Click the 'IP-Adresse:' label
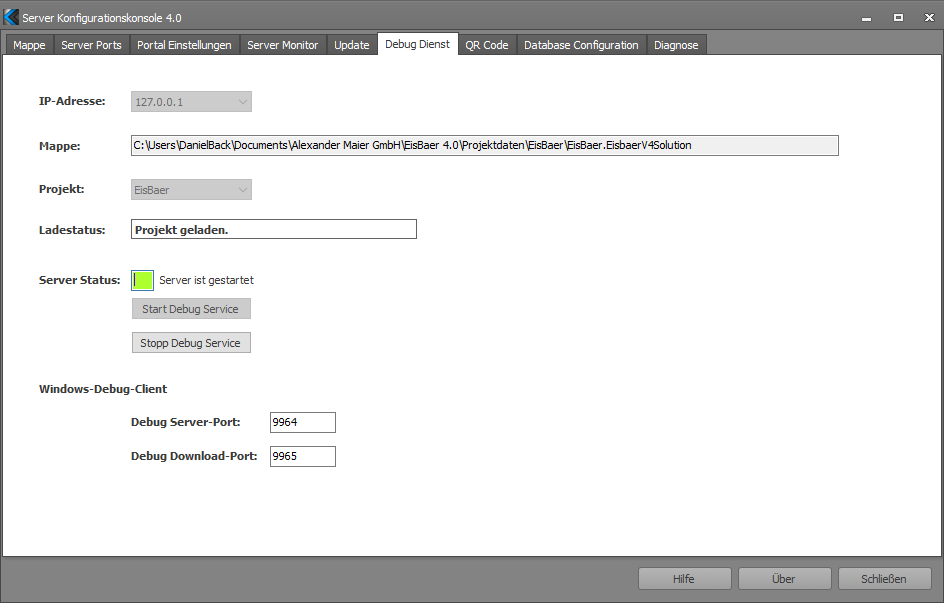944x603 pixels. tap(72, 102)
